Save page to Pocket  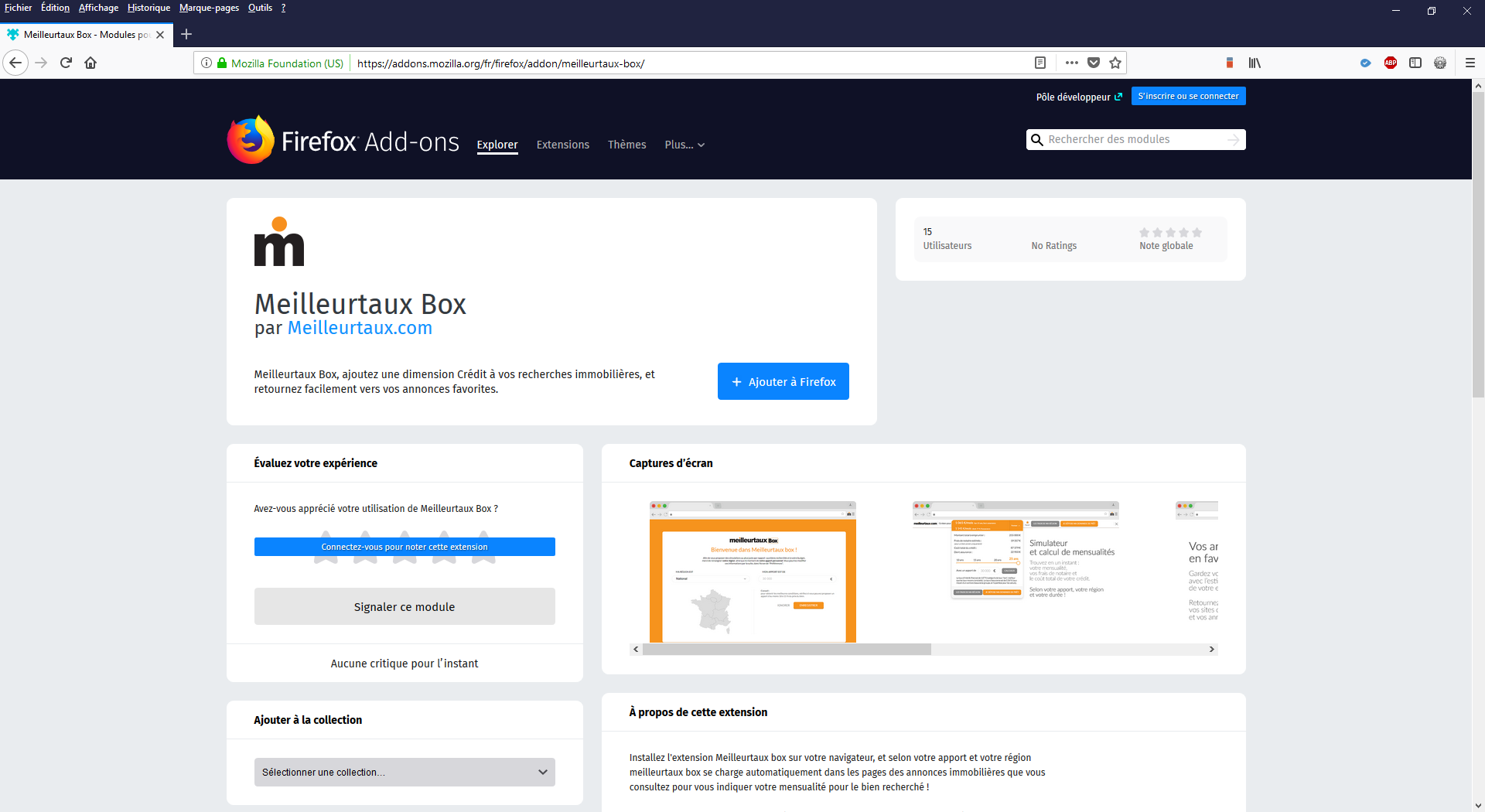[x=1094, y=63]
